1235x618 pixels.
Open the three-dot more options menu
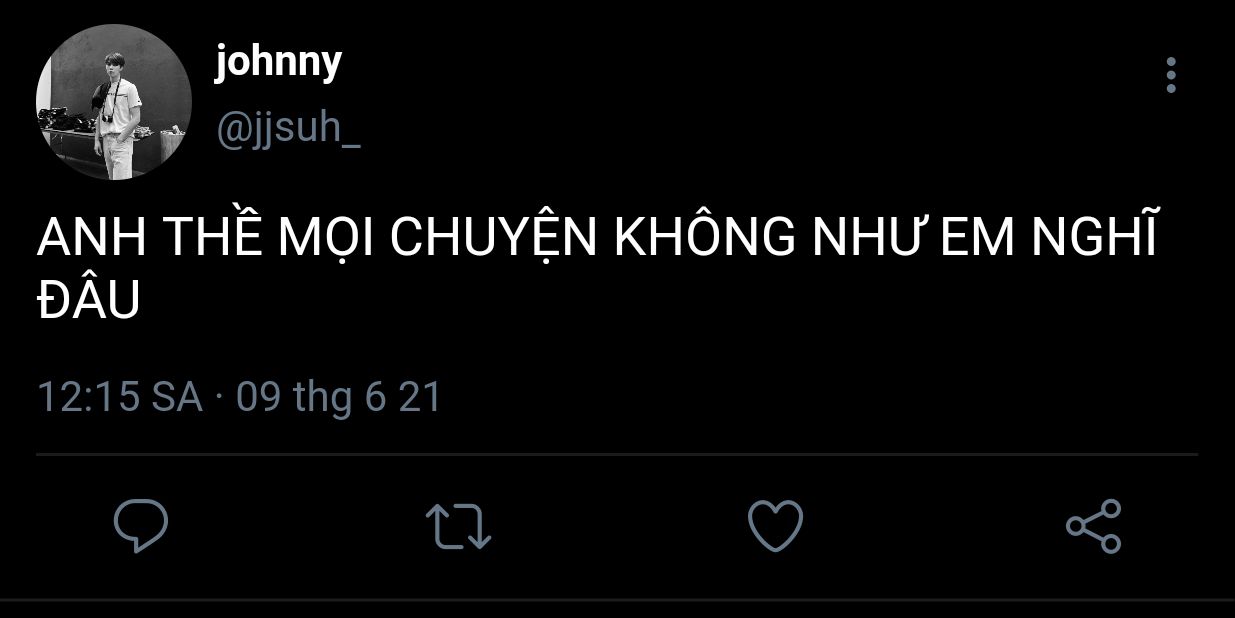pyautogui.click(x=1171, y=75)
